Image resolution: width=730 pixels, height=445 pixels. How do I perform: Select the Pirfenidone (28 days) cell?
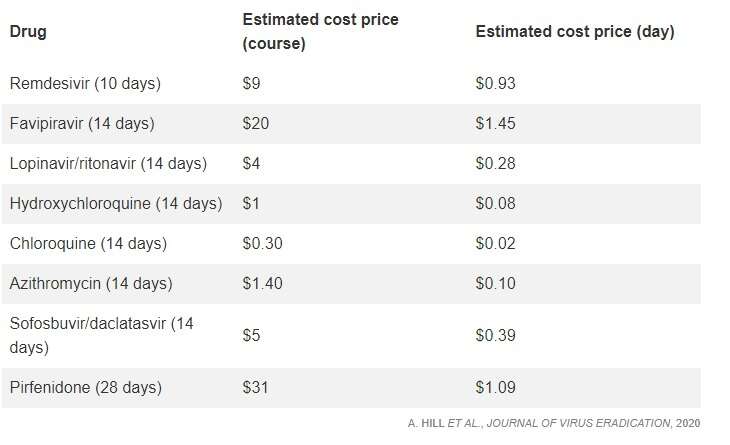tap(85, 387)
